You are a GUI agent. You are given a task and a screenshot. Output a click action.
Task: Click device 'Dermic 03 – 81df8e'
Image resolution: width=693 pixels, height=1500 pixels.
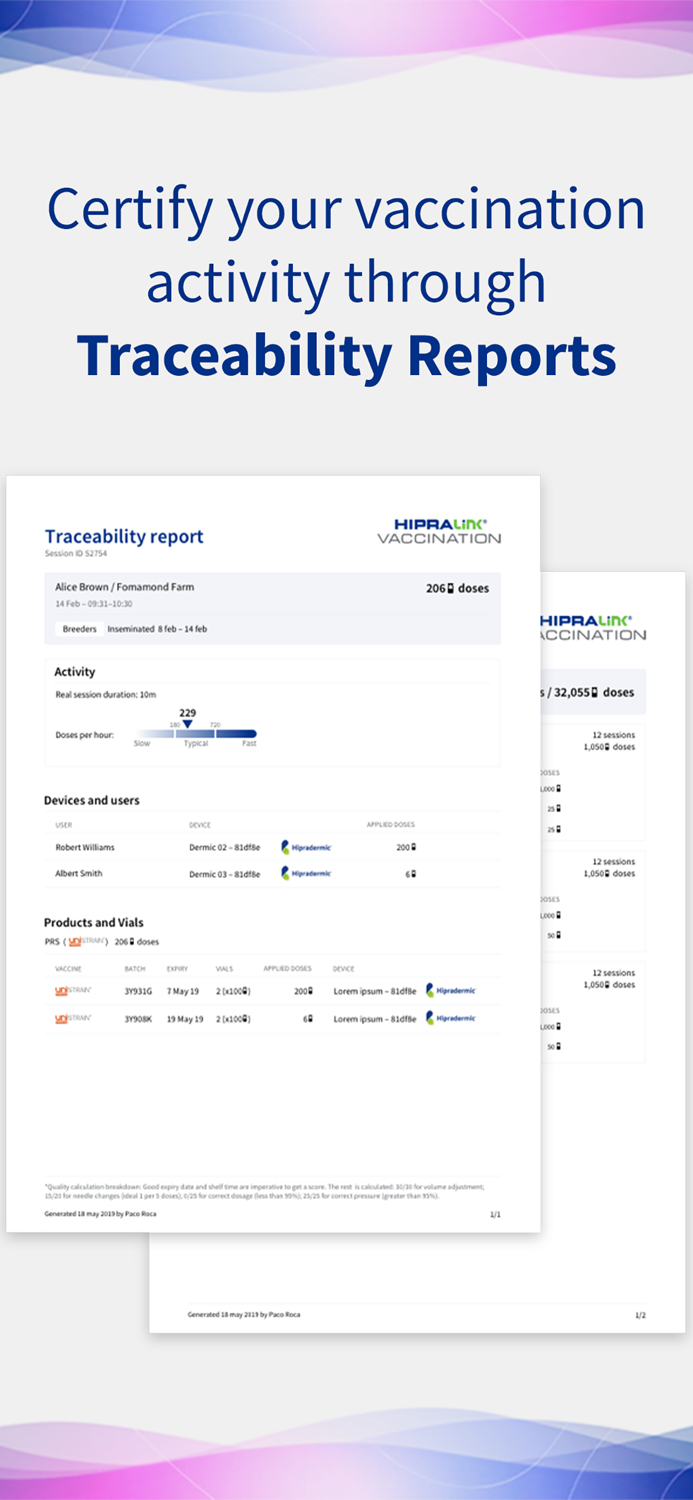(225, 874)
